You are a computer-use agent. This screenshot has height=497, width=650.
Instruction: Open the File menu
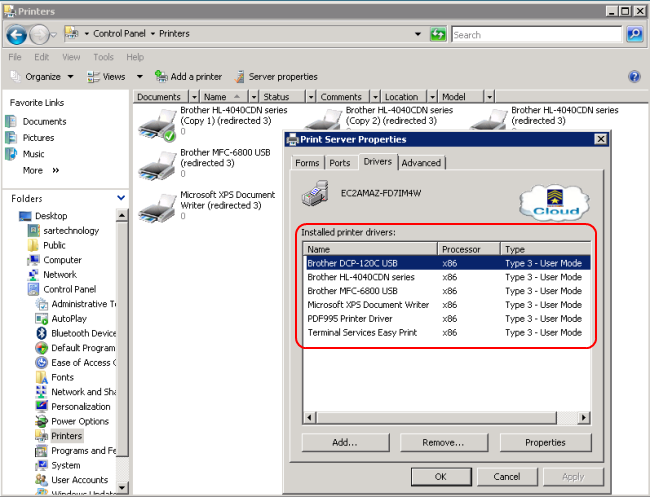(15, 57)
